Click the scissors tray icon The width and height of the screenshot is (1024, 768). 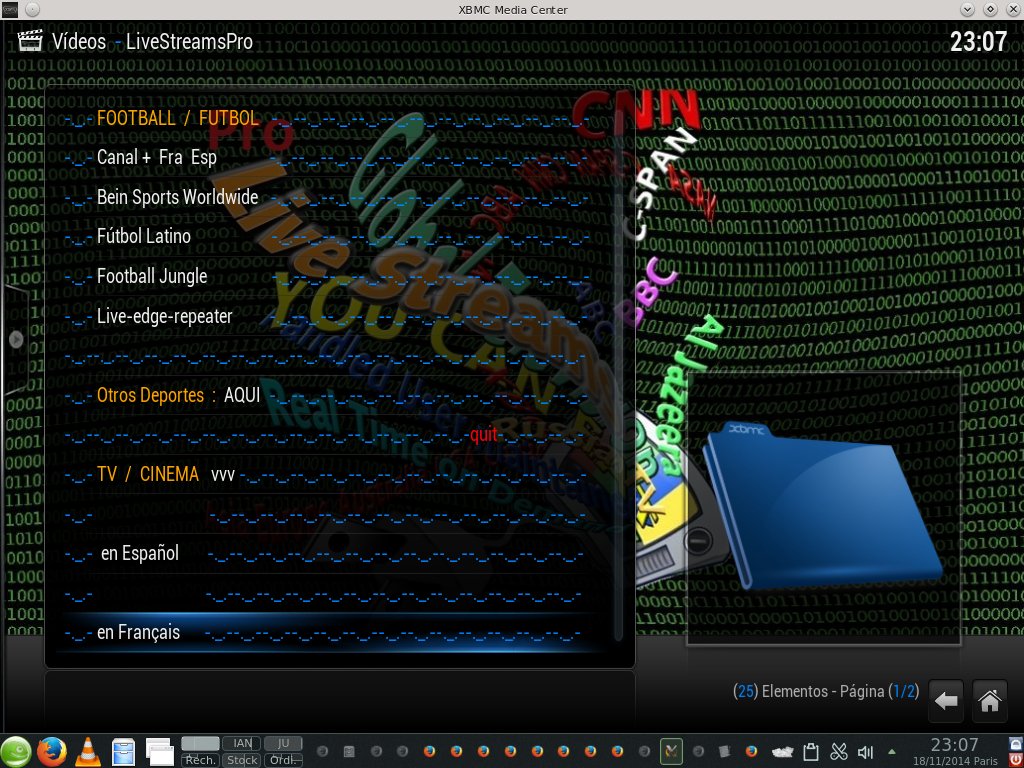click(x=839, y=752)
